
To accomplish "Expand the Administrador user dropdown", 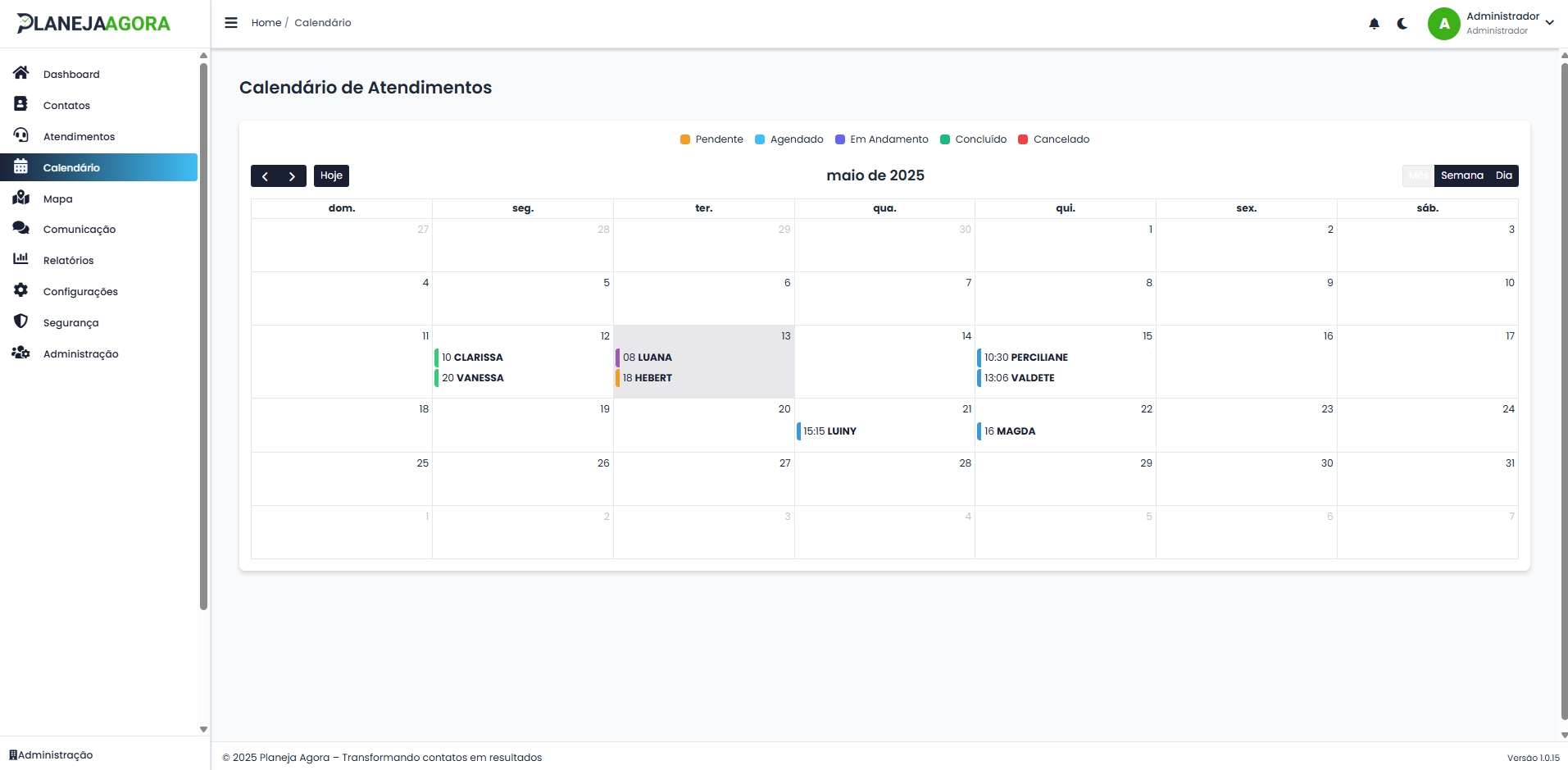I will pyautogui.click(x=1549, y=23).
